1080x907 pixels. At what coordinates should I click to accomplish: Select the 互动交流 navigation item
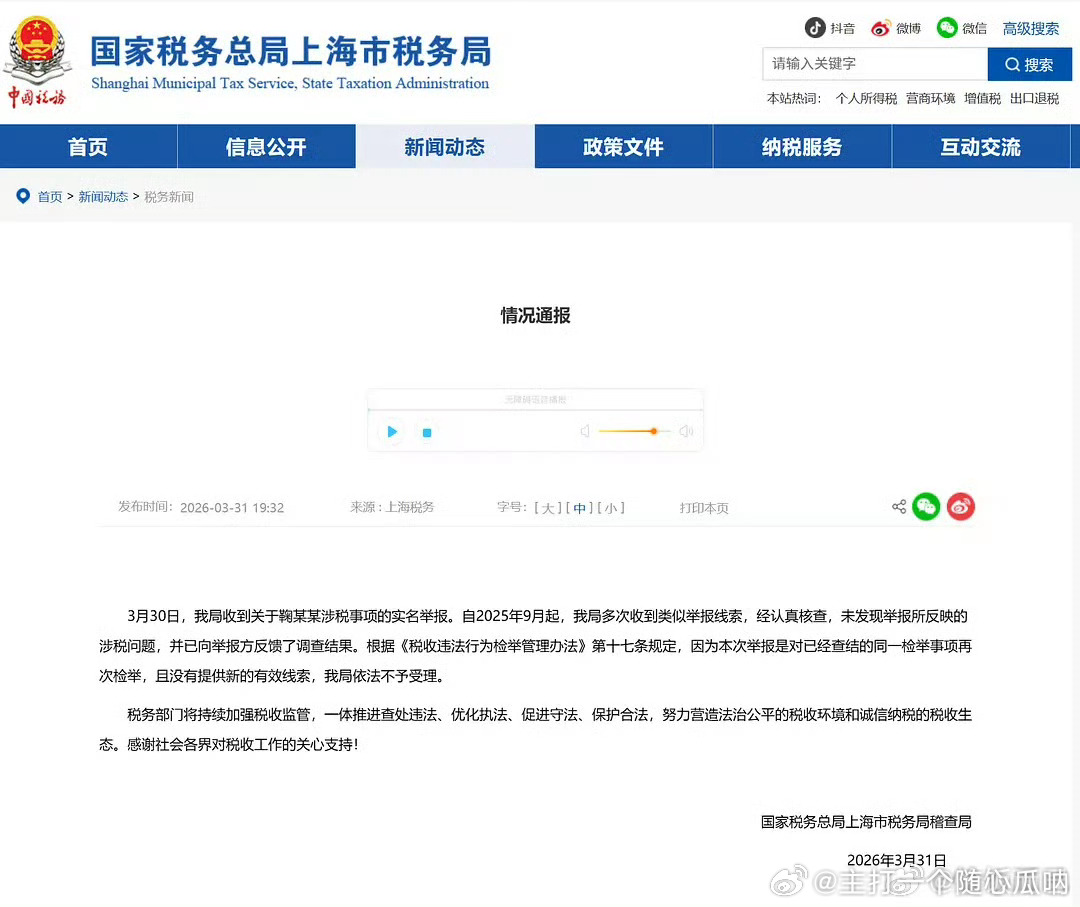[x=978, y=146]
